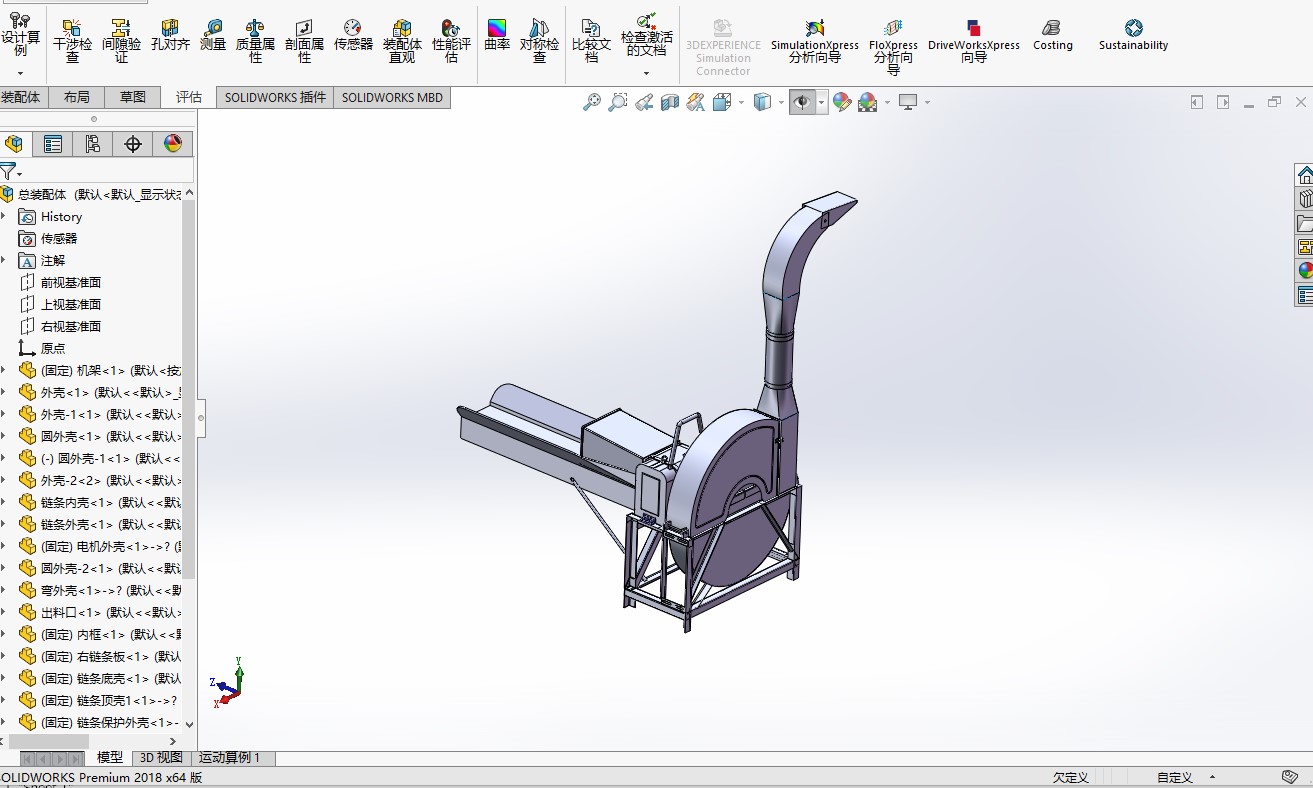Open the Design Library task pane tab
Viewport: 1313px width, 788px height.
click(x=1305, y=198)
